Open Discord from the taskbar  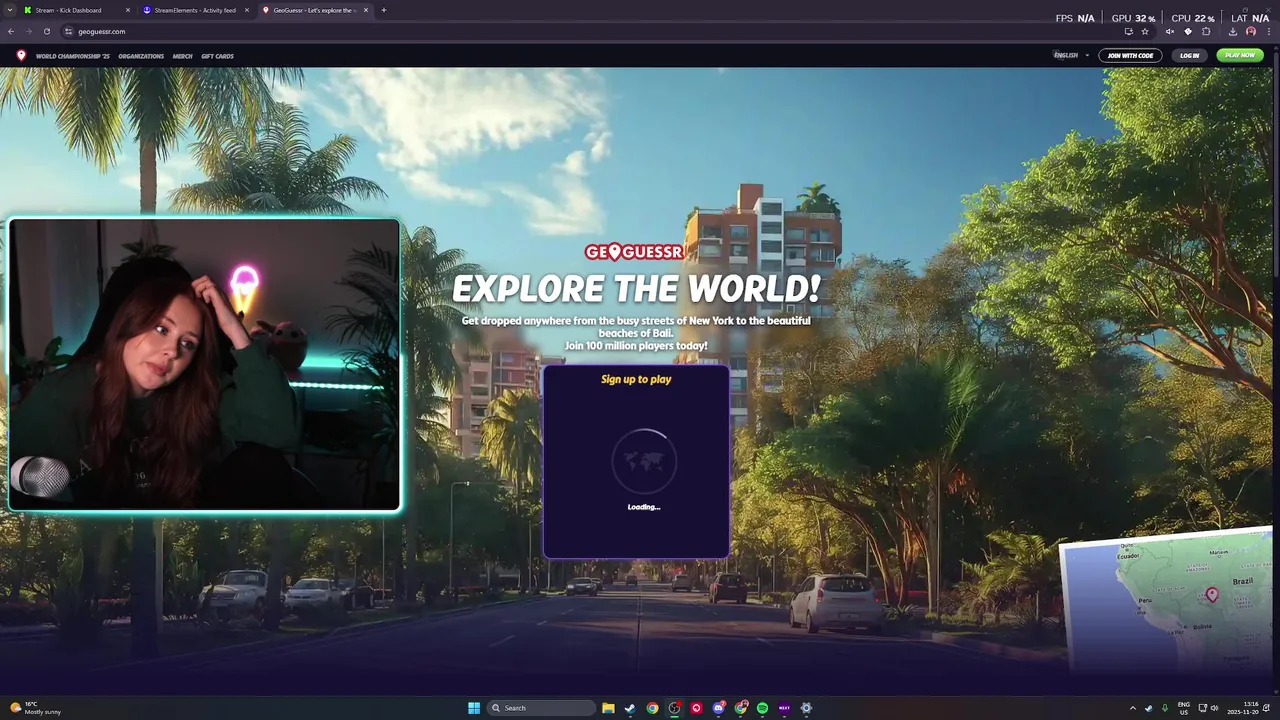[x=718, y=708]
